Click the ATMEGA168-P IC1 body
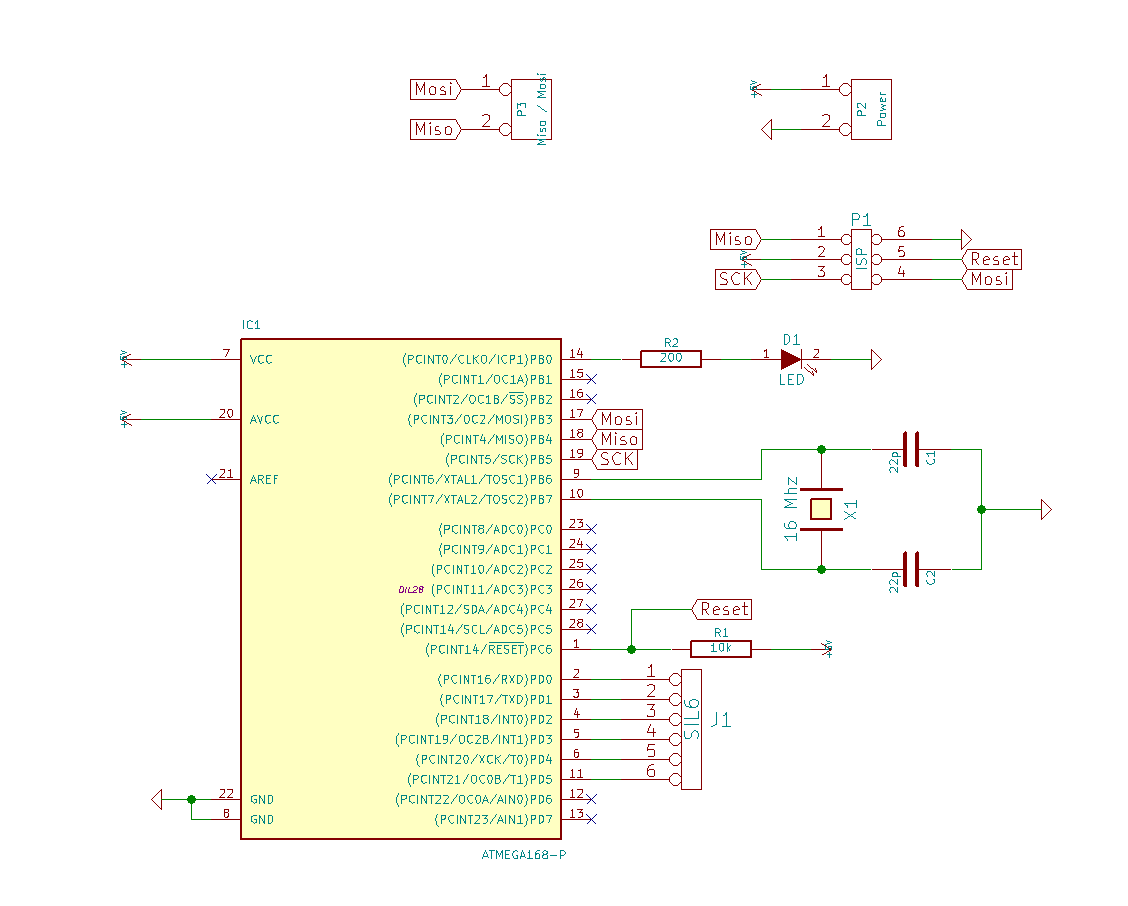Viewport: 1128px width, 906px height. click(x=401, y=589)
